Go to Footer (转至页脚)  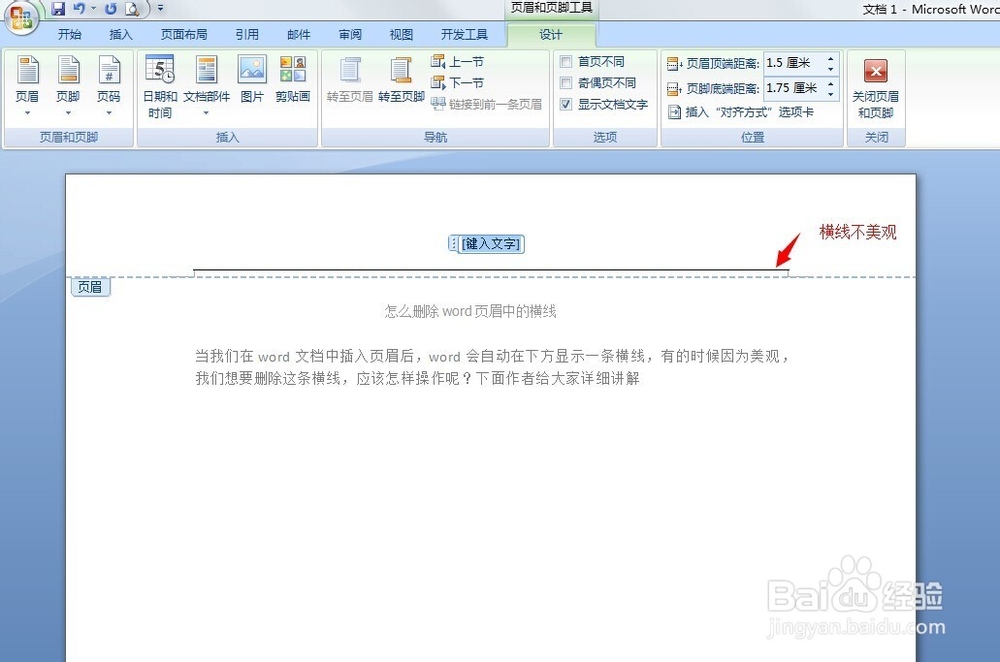pos(399,85)
